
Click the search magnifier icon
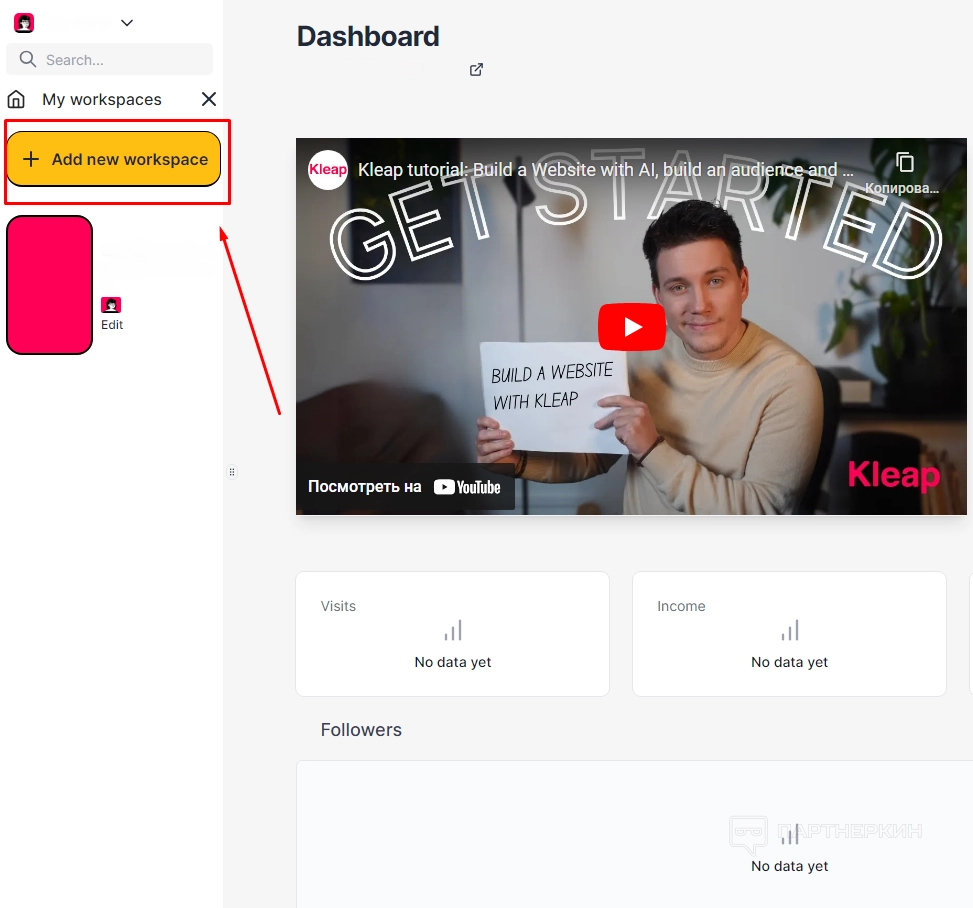pos(28,59)
